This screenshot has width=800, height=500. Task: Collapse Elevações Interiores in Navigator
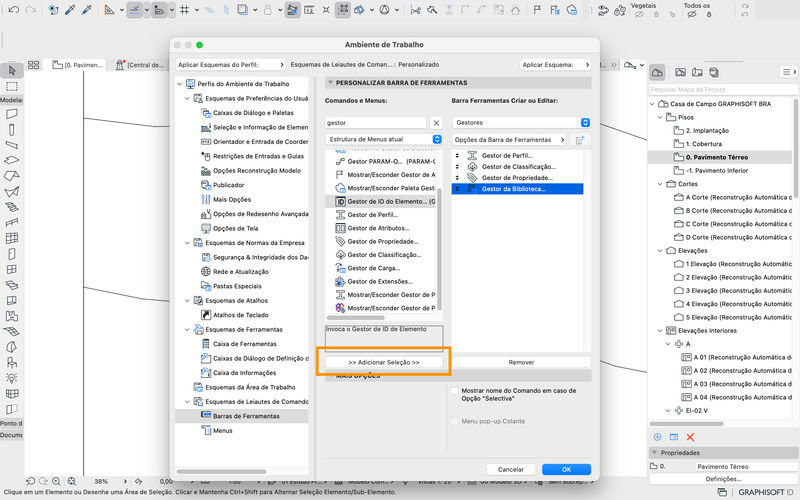(x=660, y=331)
